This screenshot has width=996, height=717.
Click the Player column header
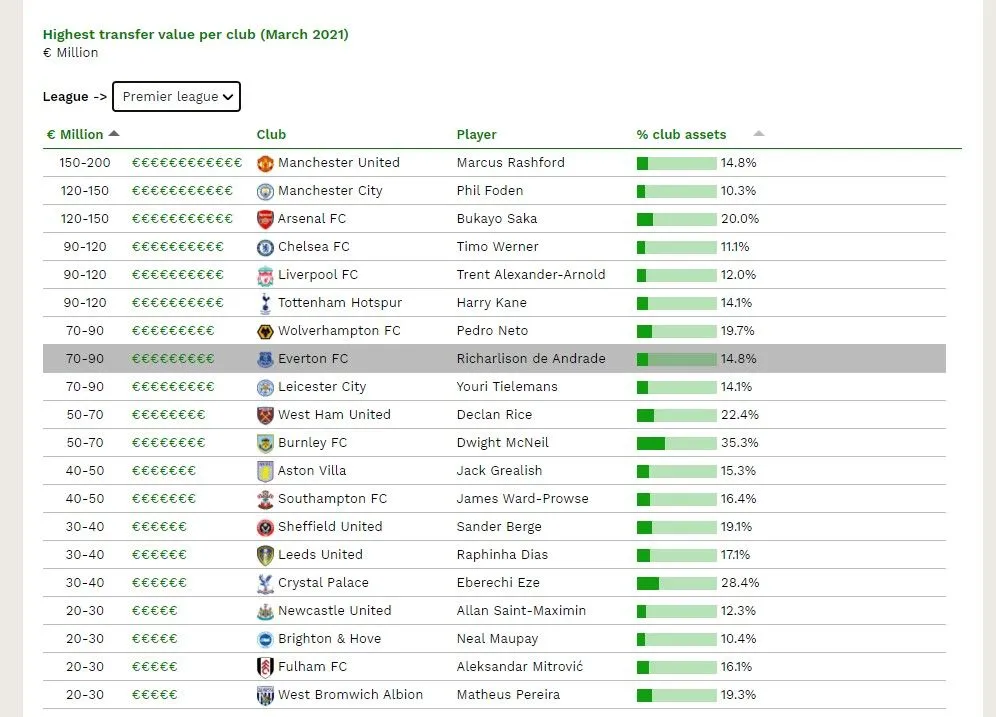476,135
